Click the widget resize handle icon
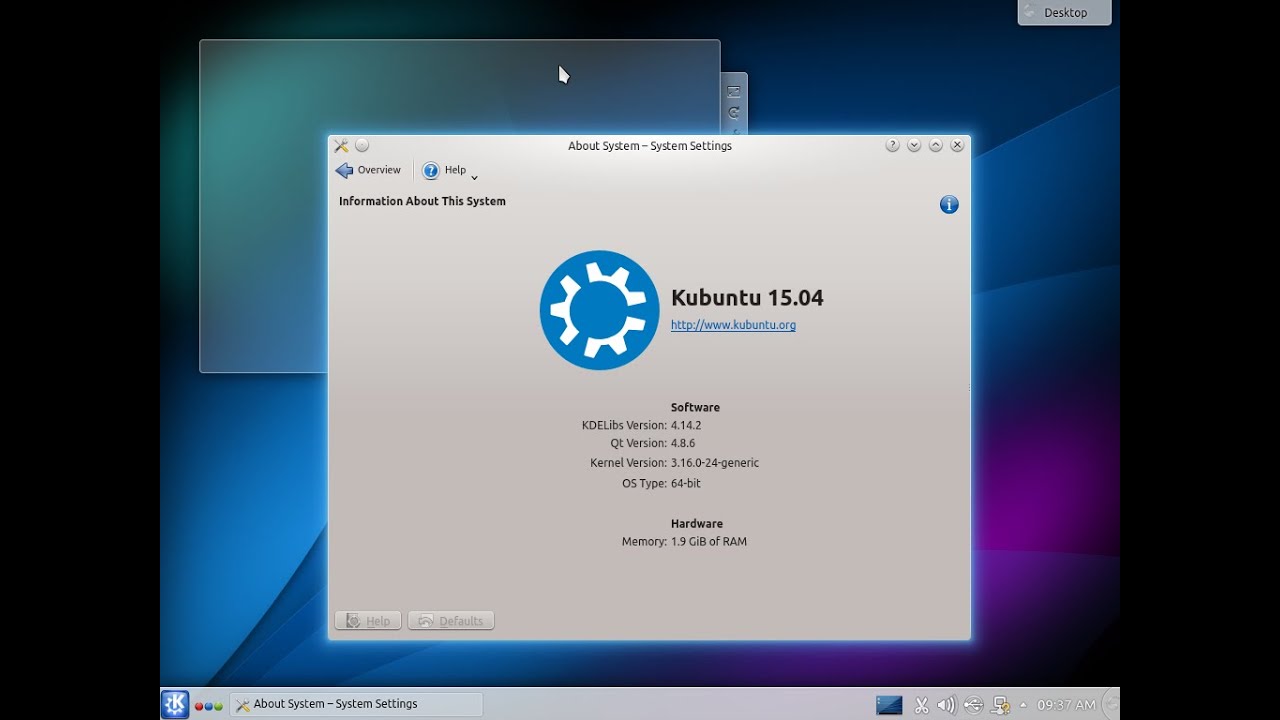1280x720 pixels. (734, 91)
